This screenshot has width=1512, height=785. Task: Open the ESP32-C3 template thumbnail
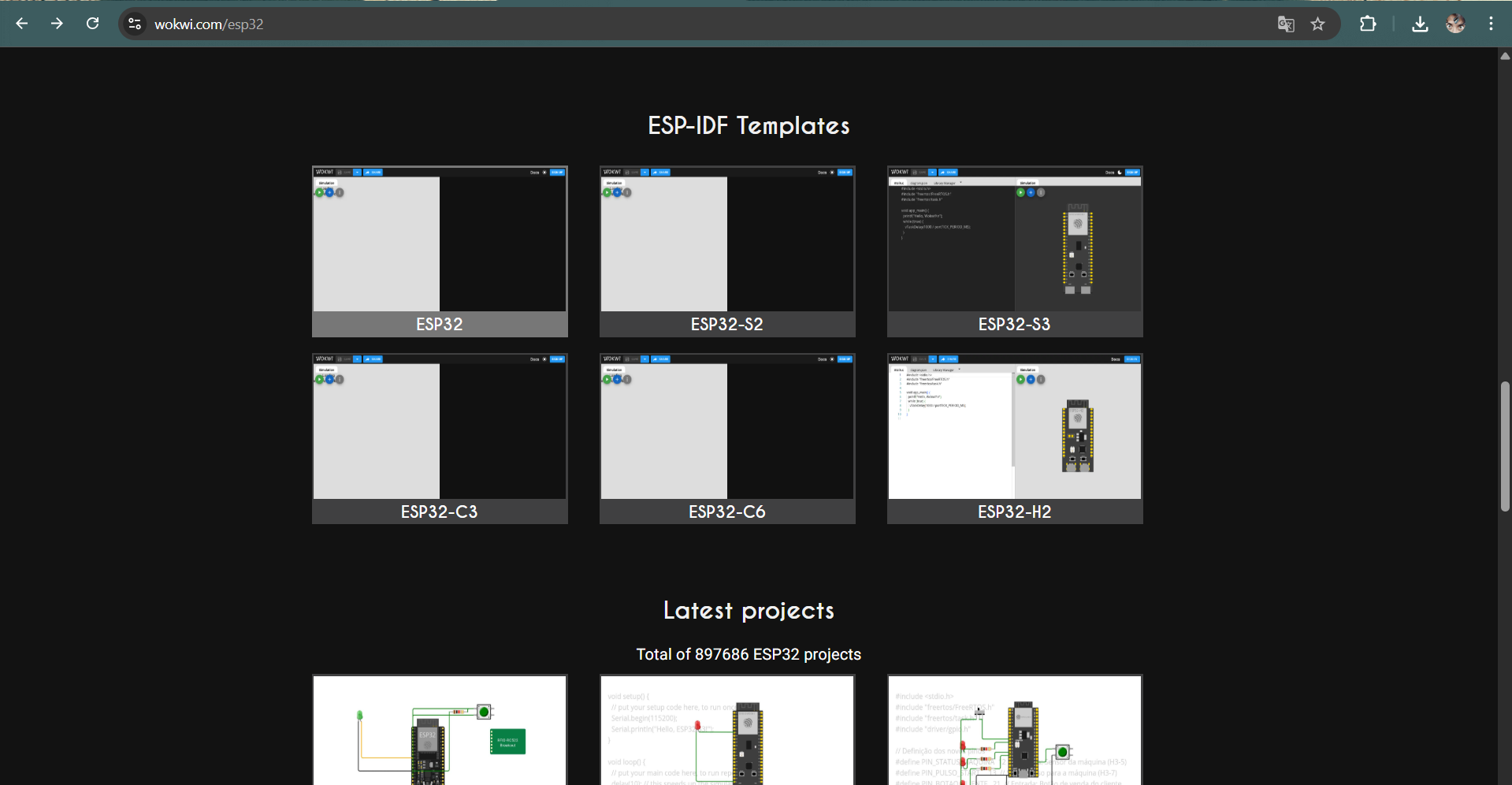(440, 426)
